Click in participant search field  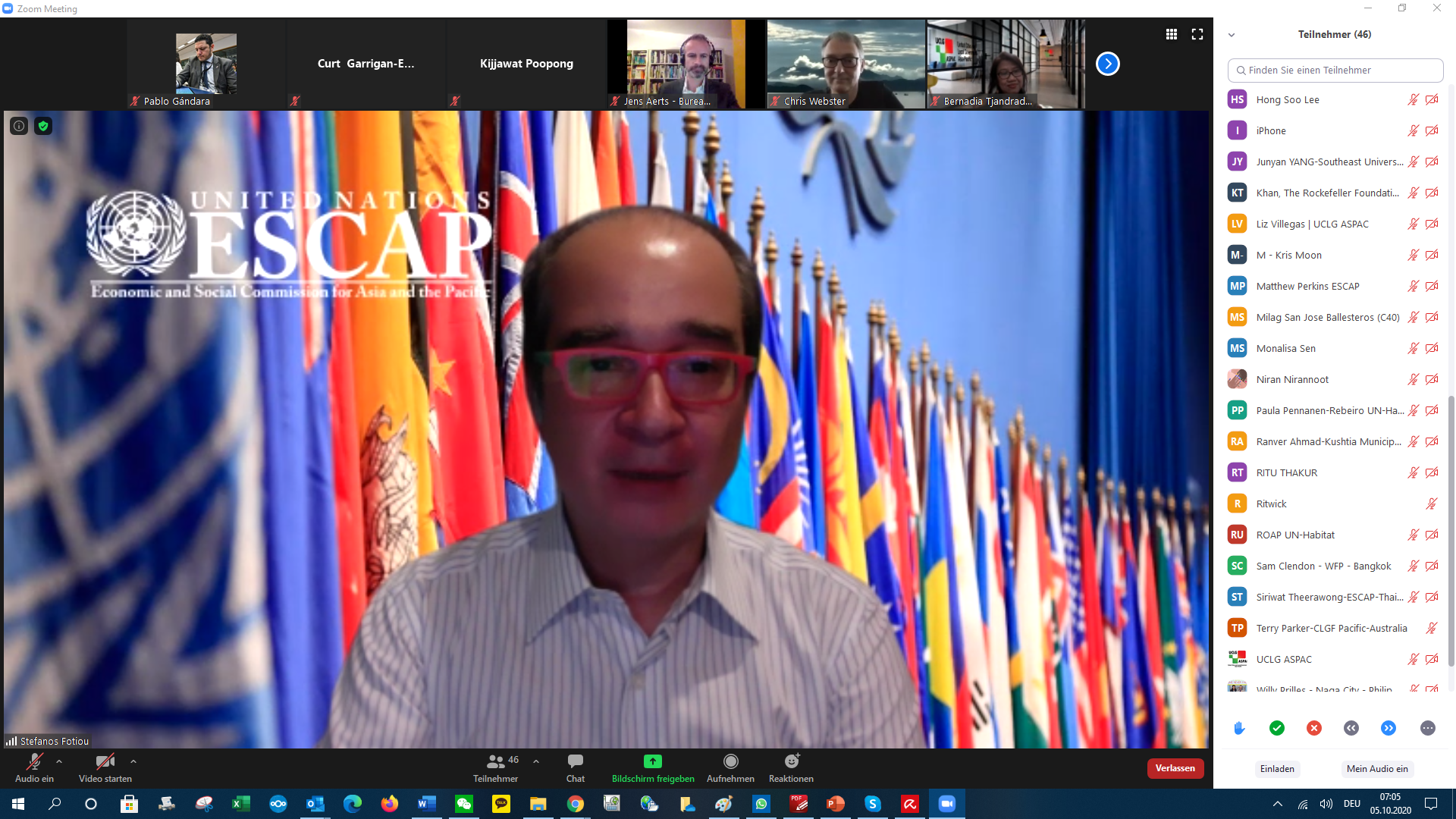1335,70
